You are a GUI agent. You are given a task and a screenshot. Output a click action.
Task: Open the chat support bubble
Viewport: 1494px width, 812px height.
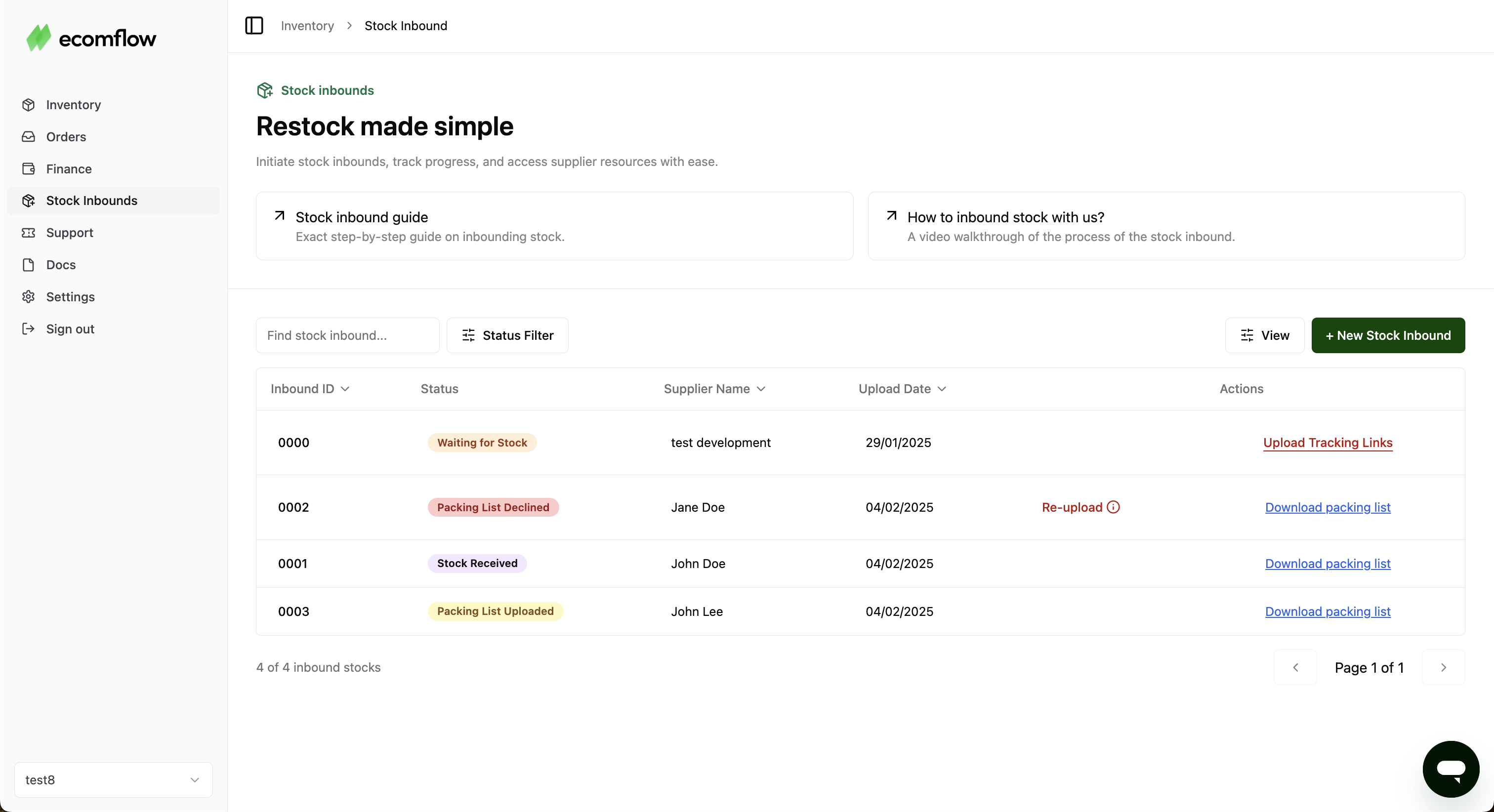point(1451,769)
